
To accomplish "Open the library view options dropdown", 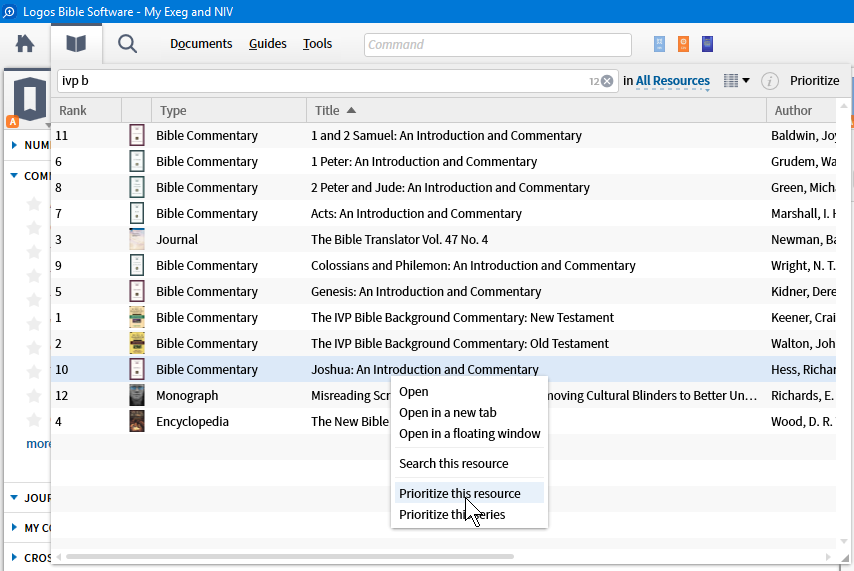I will coord(736,81).
